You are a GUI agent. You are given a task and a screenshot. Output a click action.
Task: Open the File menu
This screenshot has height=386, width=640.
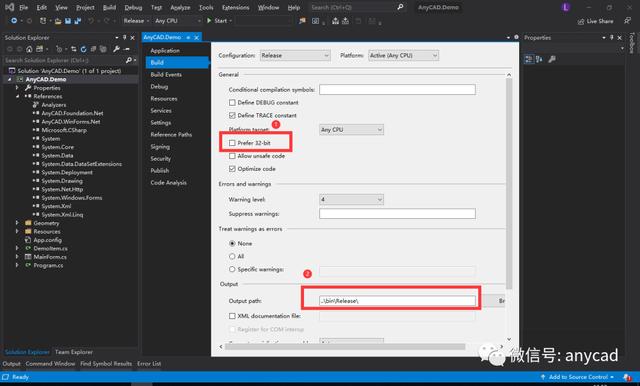[x=24, y=7]
